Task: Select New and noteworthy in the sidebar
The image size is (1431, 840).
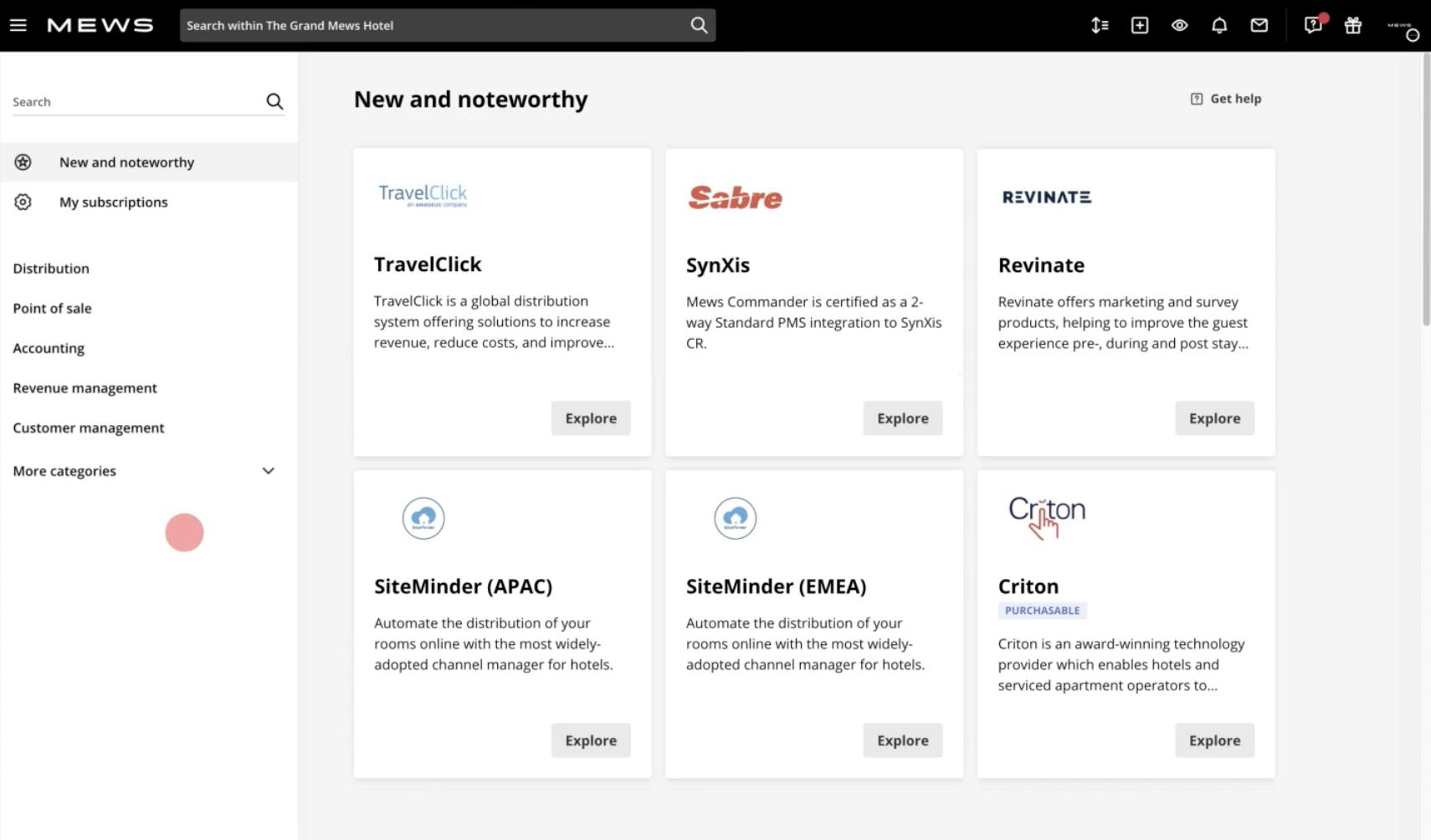Action: click(x=126, y=162)
